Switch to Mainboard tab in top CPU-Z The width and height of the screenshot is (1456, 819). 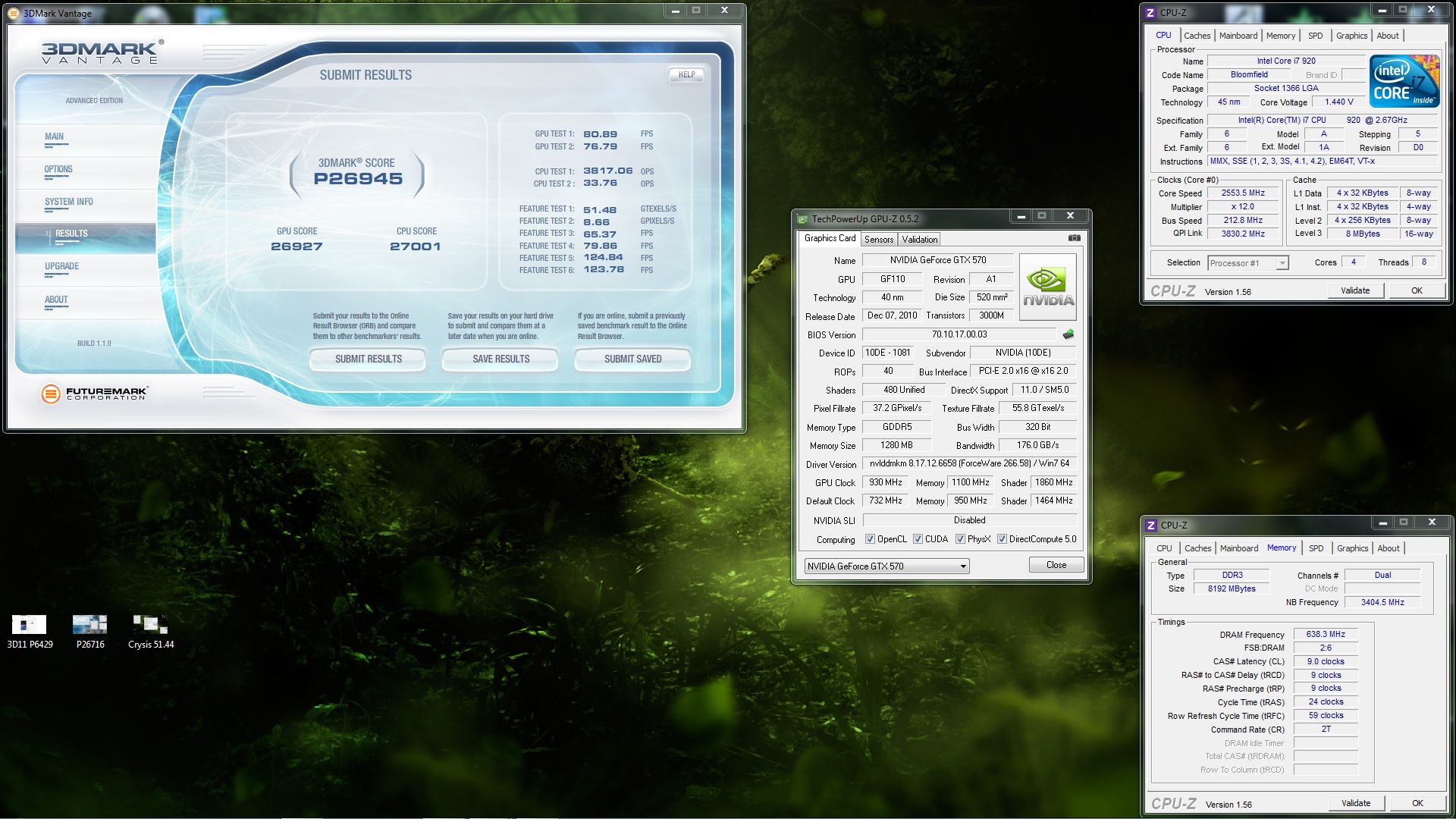coord(1238,36)
